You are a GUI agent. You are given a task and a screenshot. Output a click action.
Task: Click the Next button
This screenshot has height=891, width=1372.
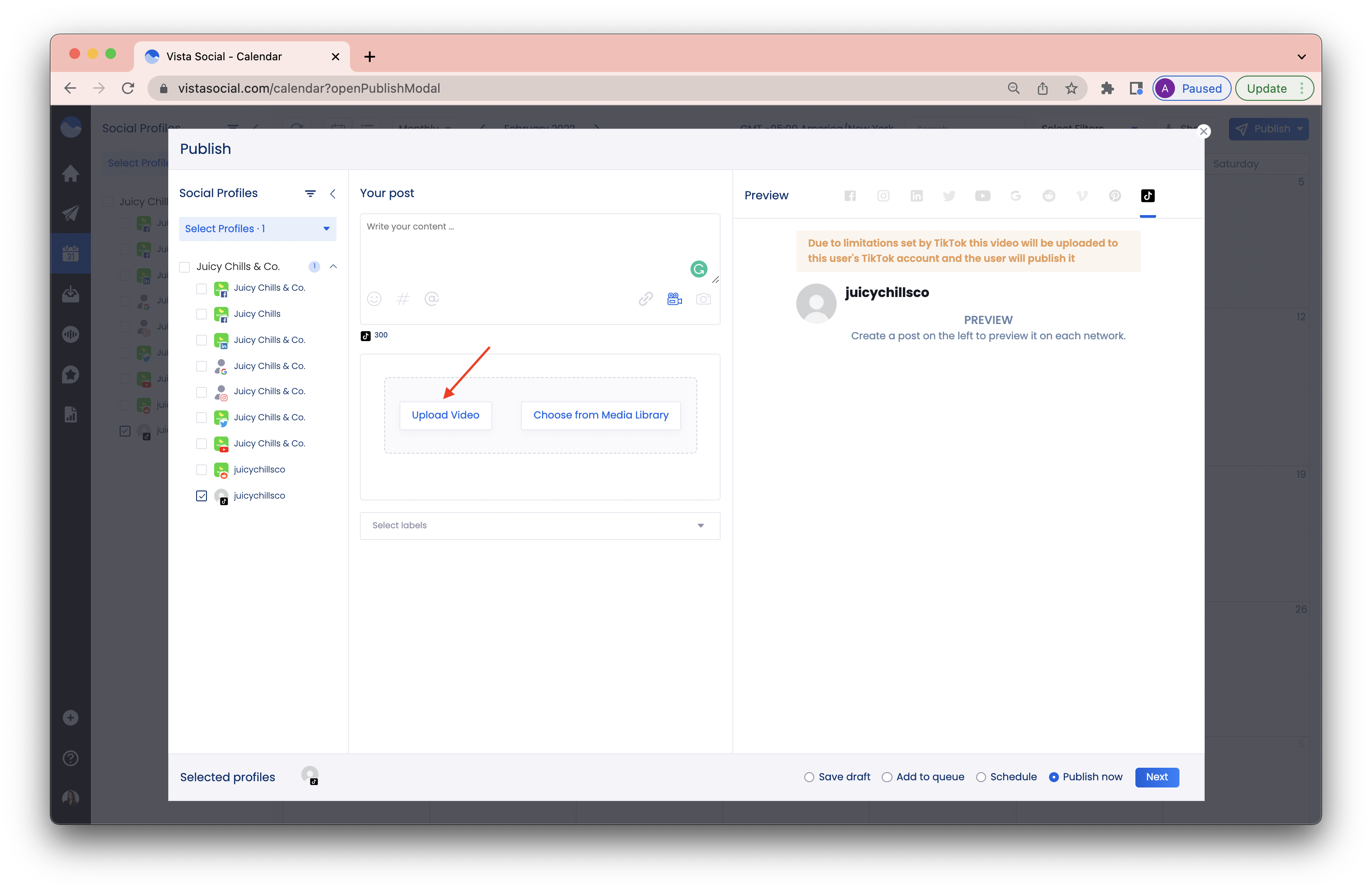coord(1157,778)
